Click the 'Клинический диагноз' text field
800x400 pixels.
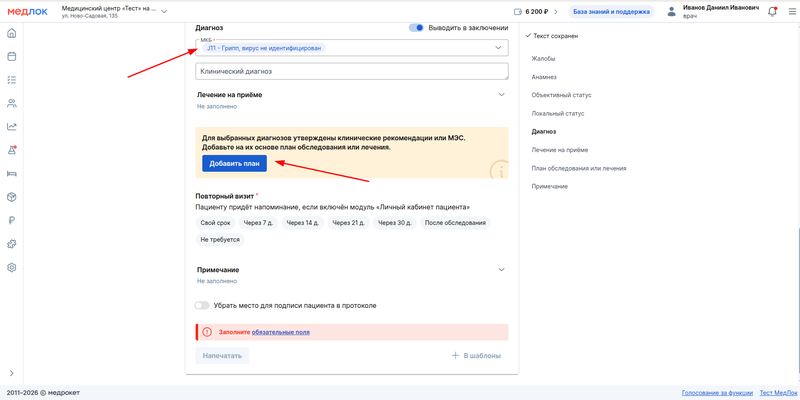click(350, 72)
